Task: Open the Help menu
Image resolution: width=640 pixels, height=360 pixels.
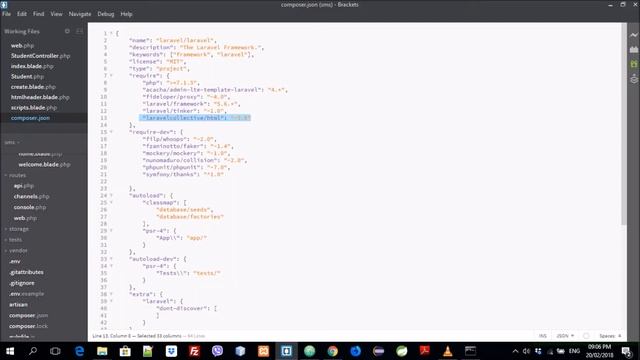Action: [x=126, y=14]
